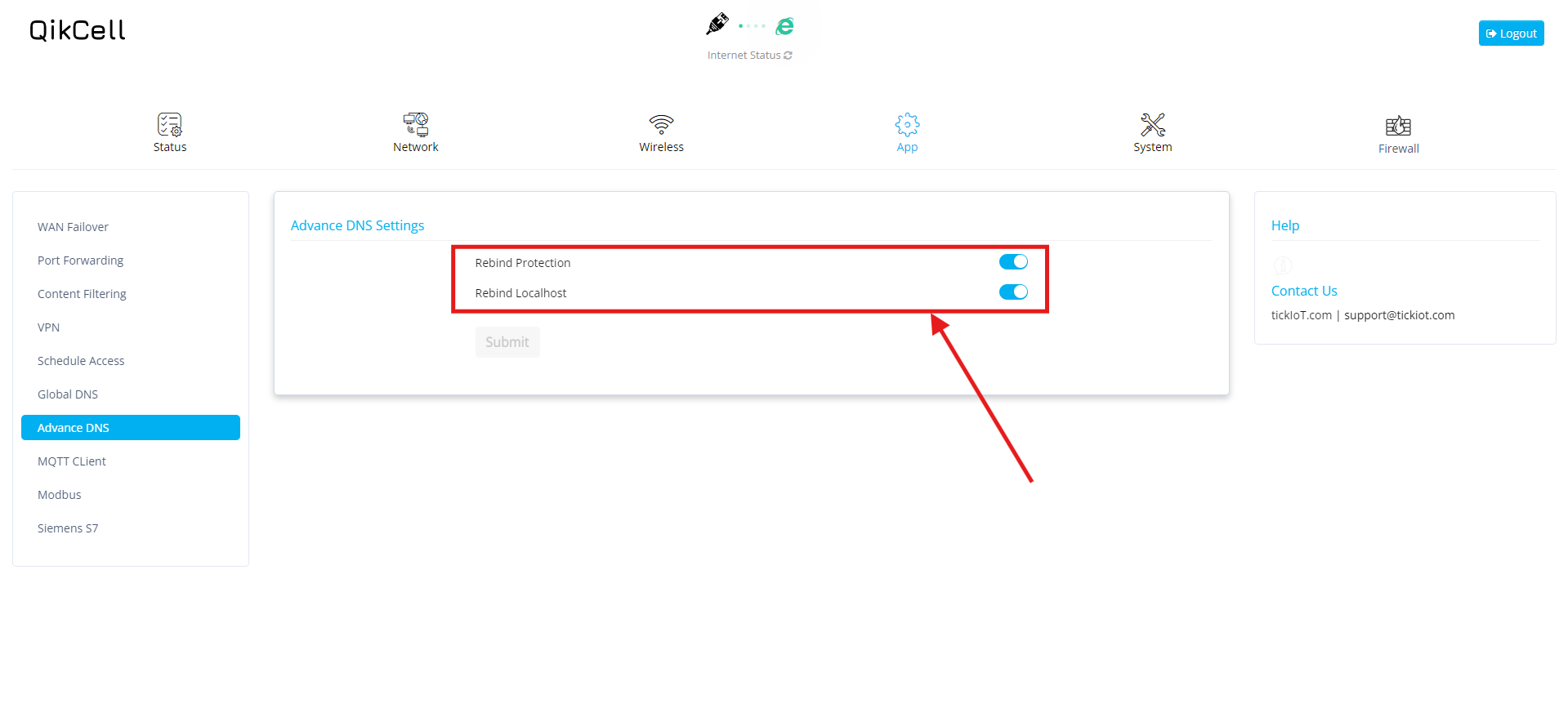
Task: Switch to Global DNS page
Action: click(68, 394)
